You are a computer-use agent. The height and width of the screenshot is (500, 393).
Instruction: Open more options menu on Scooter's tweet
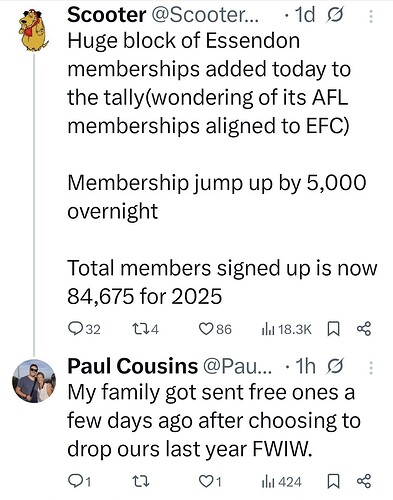[x=371, y=16]
